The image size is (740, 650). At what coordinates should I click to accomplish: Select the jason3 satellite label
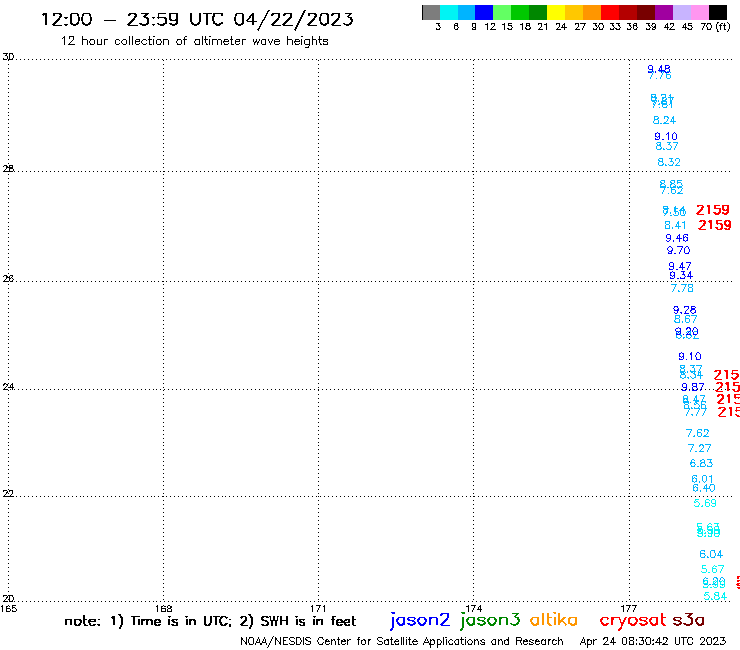(490, 620)
